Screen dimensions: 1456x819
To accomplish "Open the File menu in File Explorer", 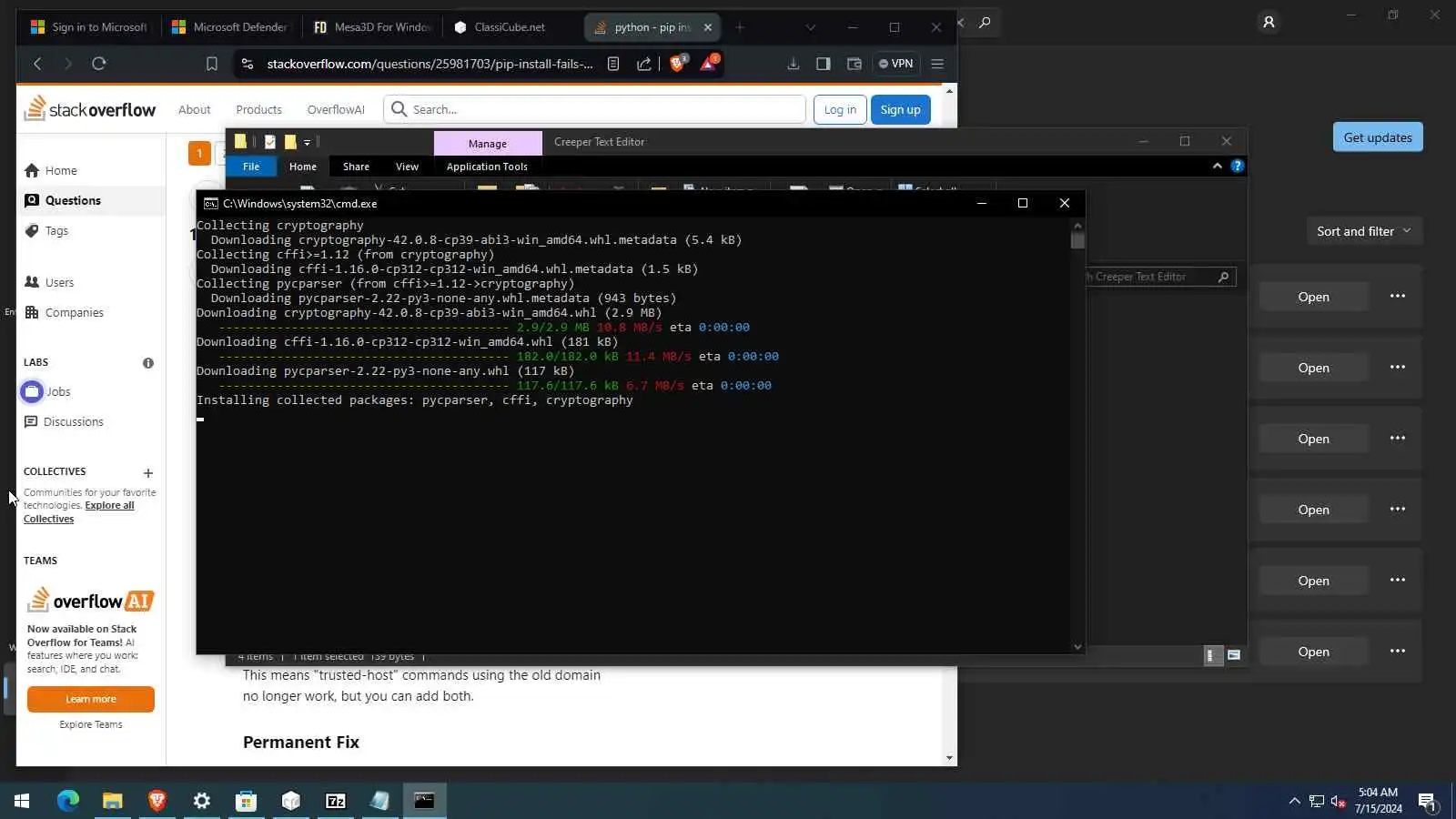I will (251, 167).
